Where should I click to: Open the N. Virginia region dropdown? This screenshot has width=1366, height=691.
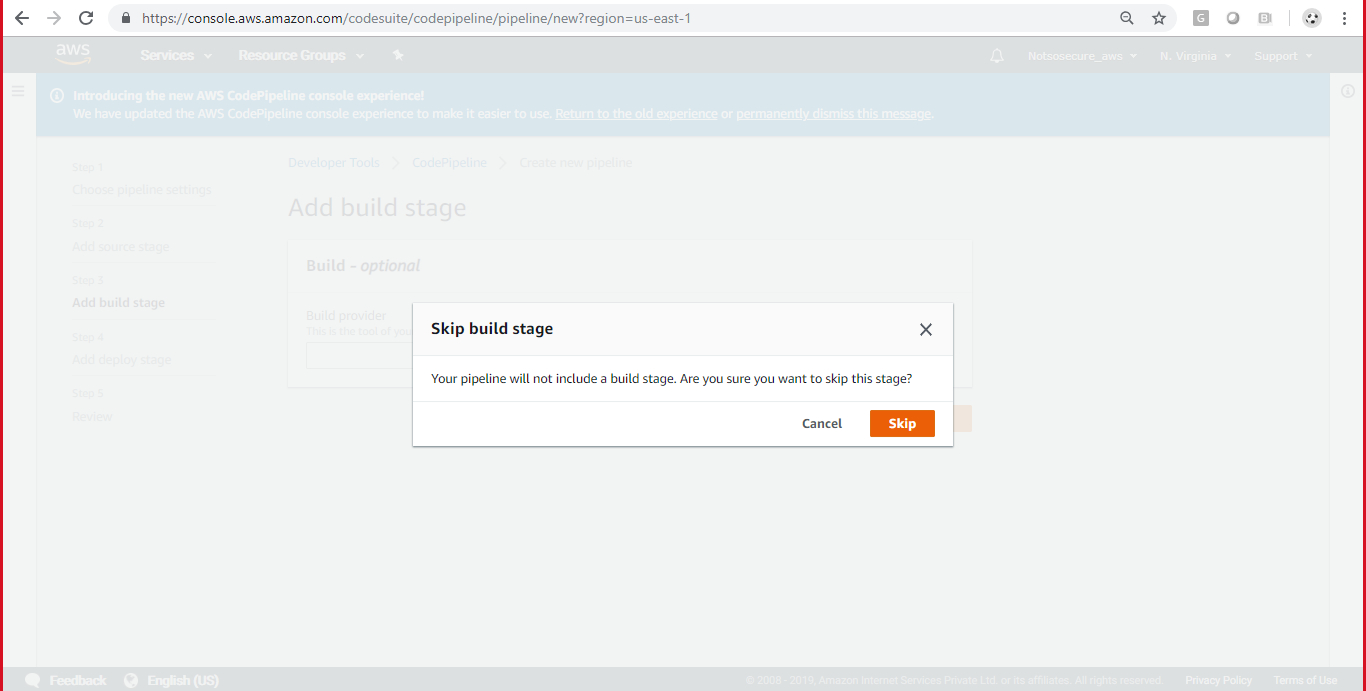pos(1195,56)
